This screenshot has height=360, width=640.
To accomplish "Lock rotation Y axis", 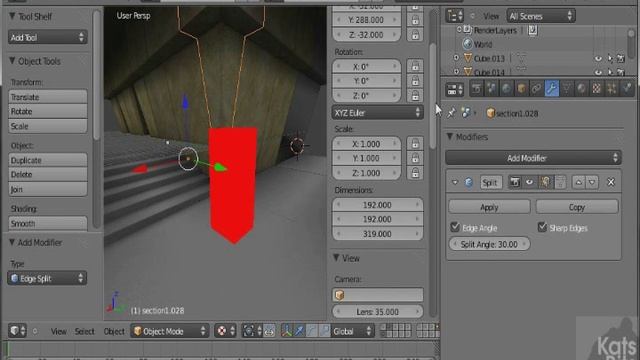I will point(415,81).
